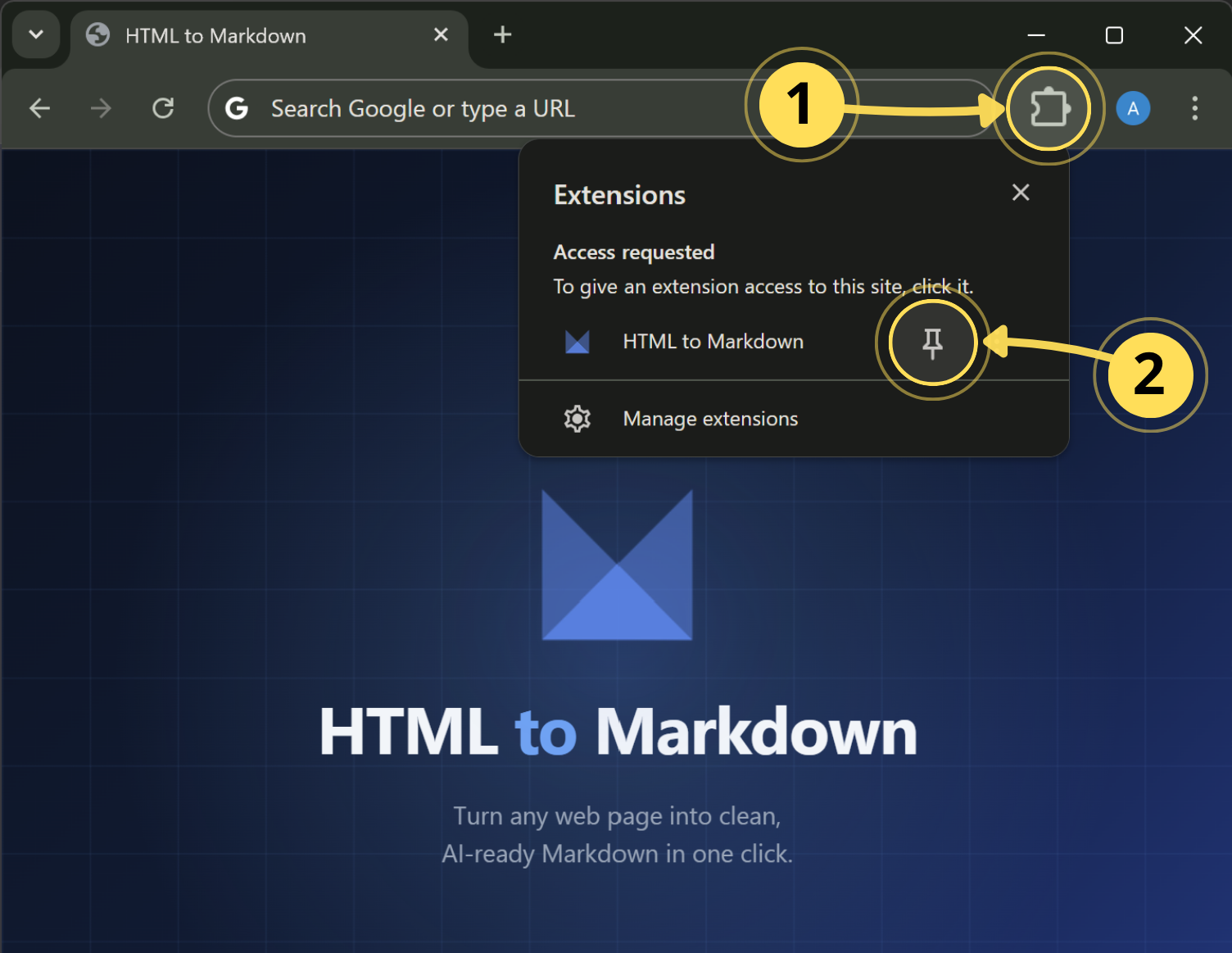
Task: Dismiss the Extensions popup
Action: [1021, 193]
